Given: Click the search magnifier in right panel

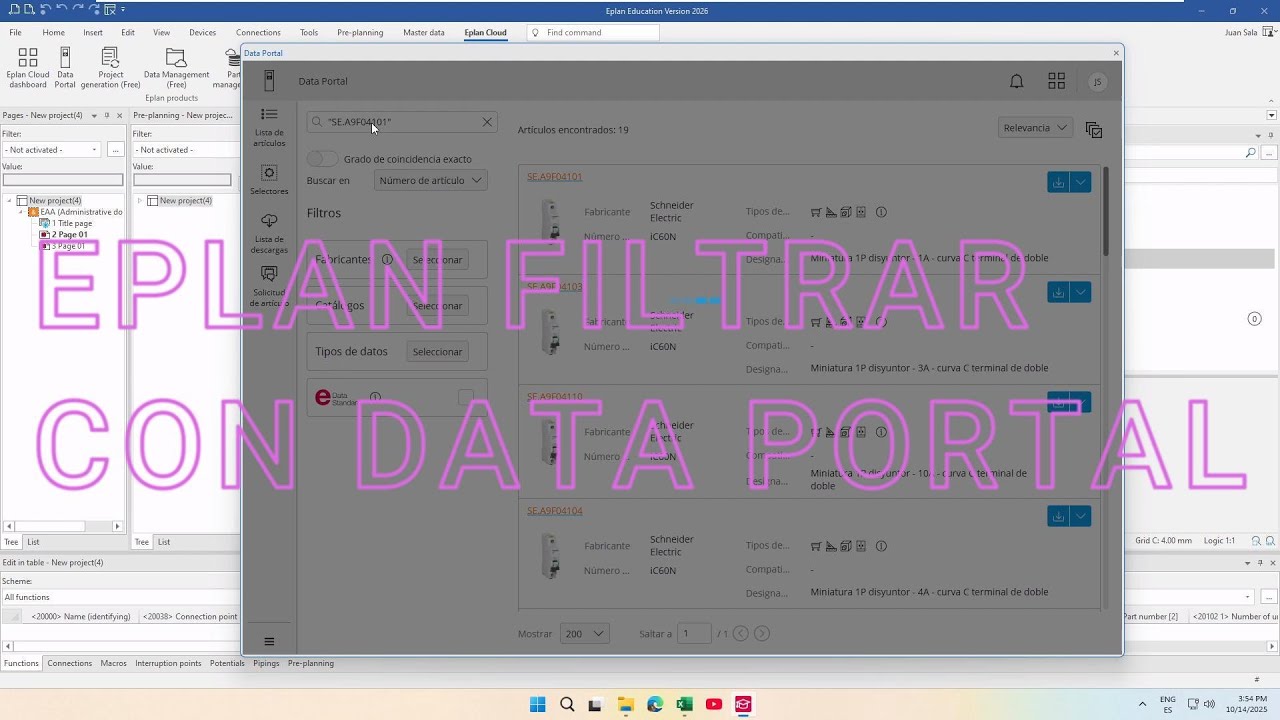Looking at the screenshot, I should click(1250, 153).
